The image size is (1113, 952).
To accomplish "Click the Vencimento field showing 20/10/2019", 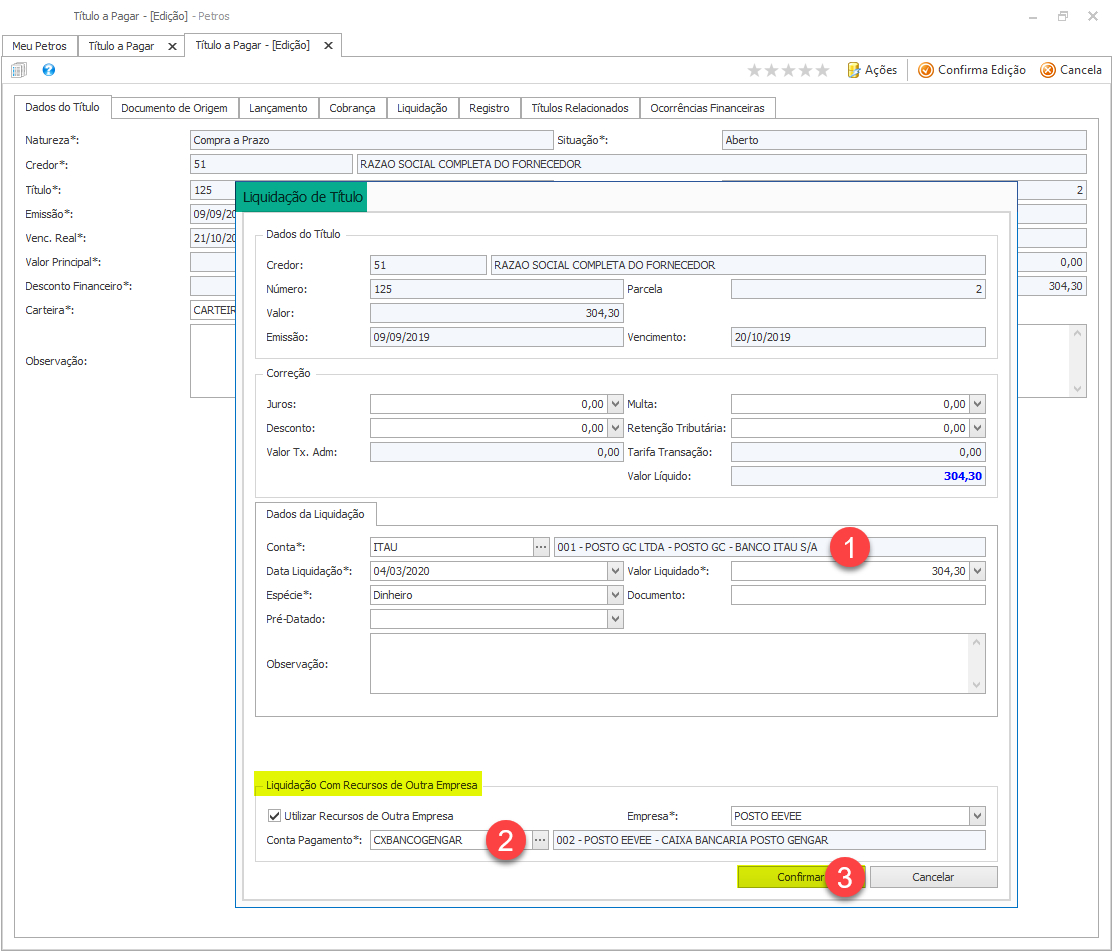I will click(858, 337).
